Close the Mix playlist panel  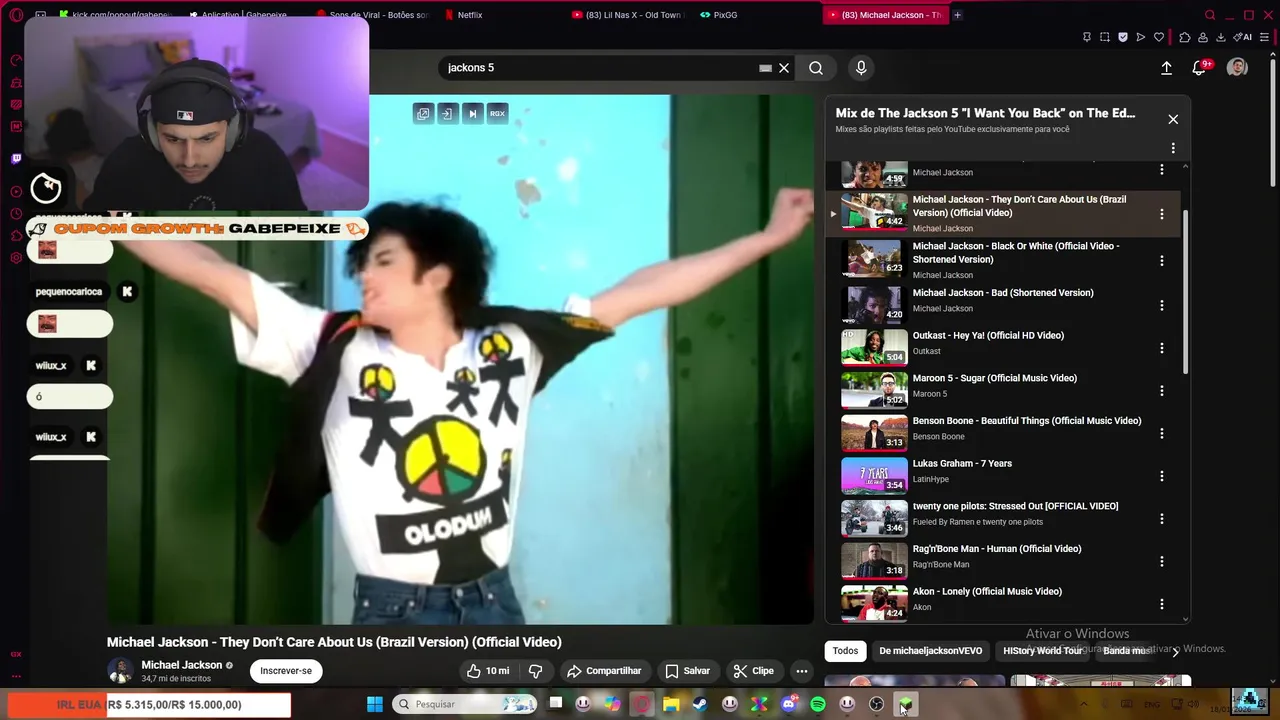[x=1173, y=119]
